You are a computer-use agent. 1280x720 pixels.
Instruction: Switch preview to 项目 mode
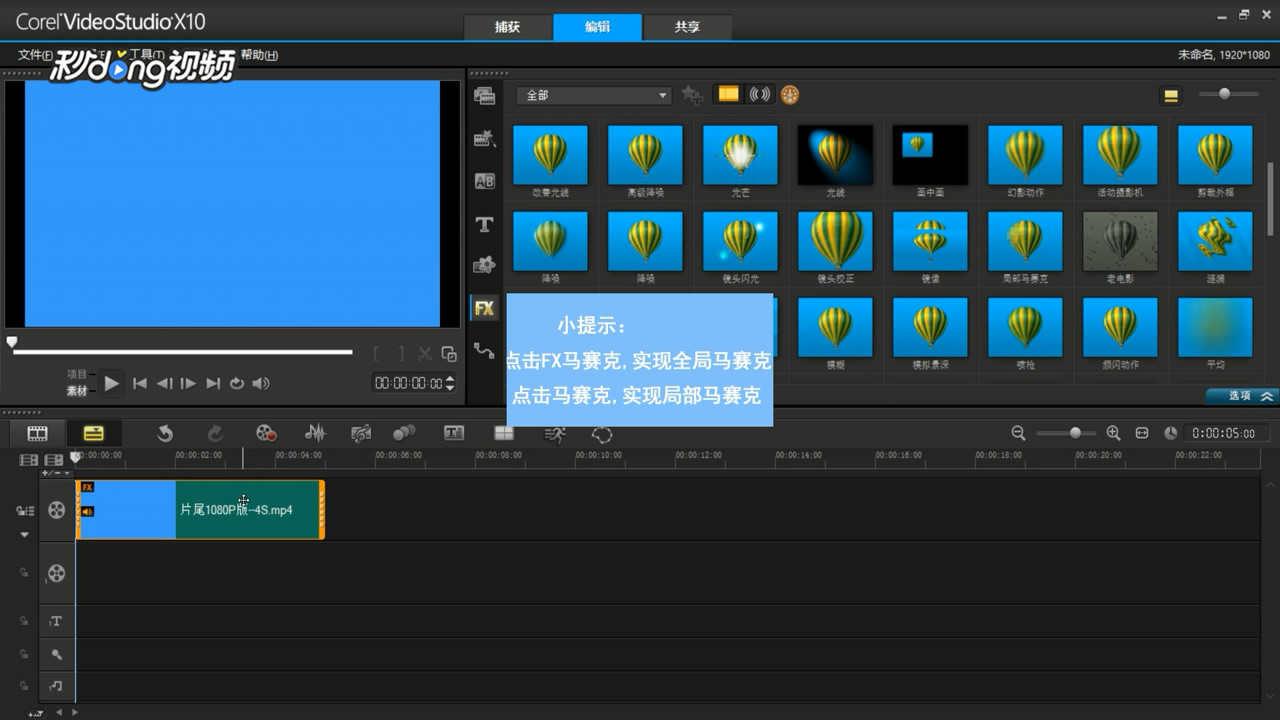coord(77,374)
